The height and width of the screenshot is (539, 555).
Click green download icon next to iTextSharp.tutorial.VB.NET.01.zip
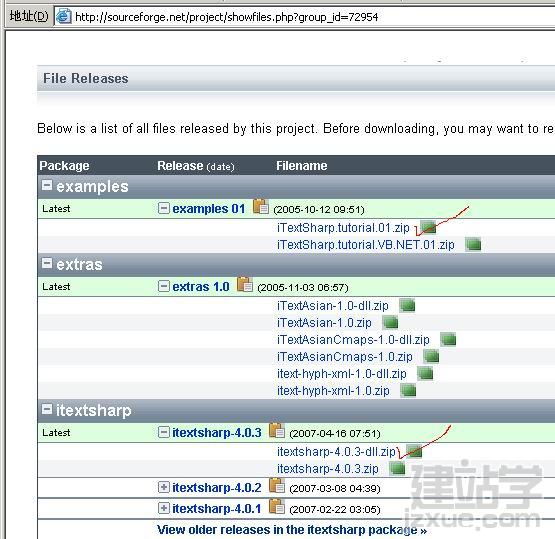(473, 244)
